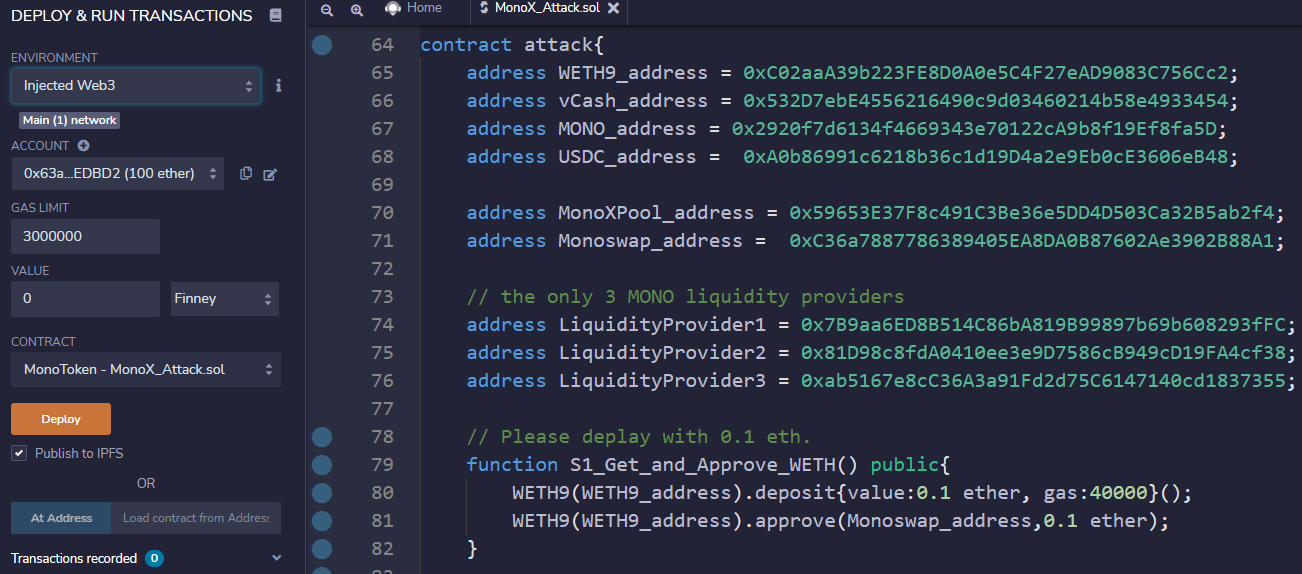
Task: Click the WETH9 deposit call line
Action: [852, 493]
